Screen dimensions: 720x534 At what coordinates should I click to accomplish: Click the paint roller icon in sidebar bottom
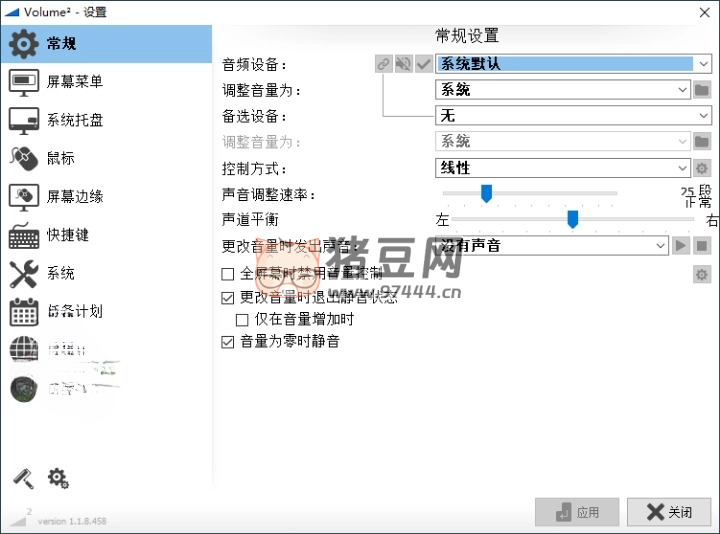(22, 479)
